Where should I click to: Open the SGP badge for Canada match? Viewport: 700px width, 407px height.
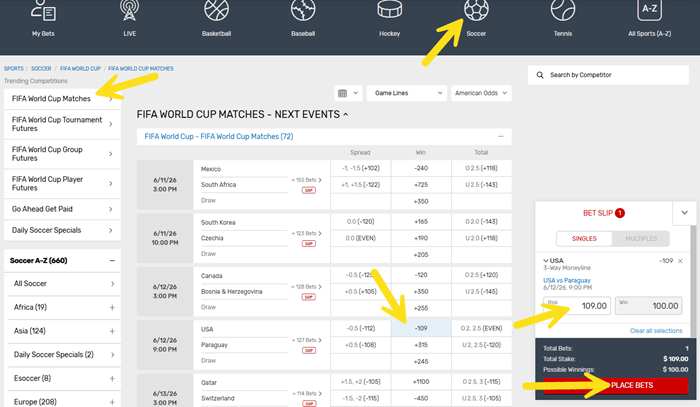pos(308,297)
